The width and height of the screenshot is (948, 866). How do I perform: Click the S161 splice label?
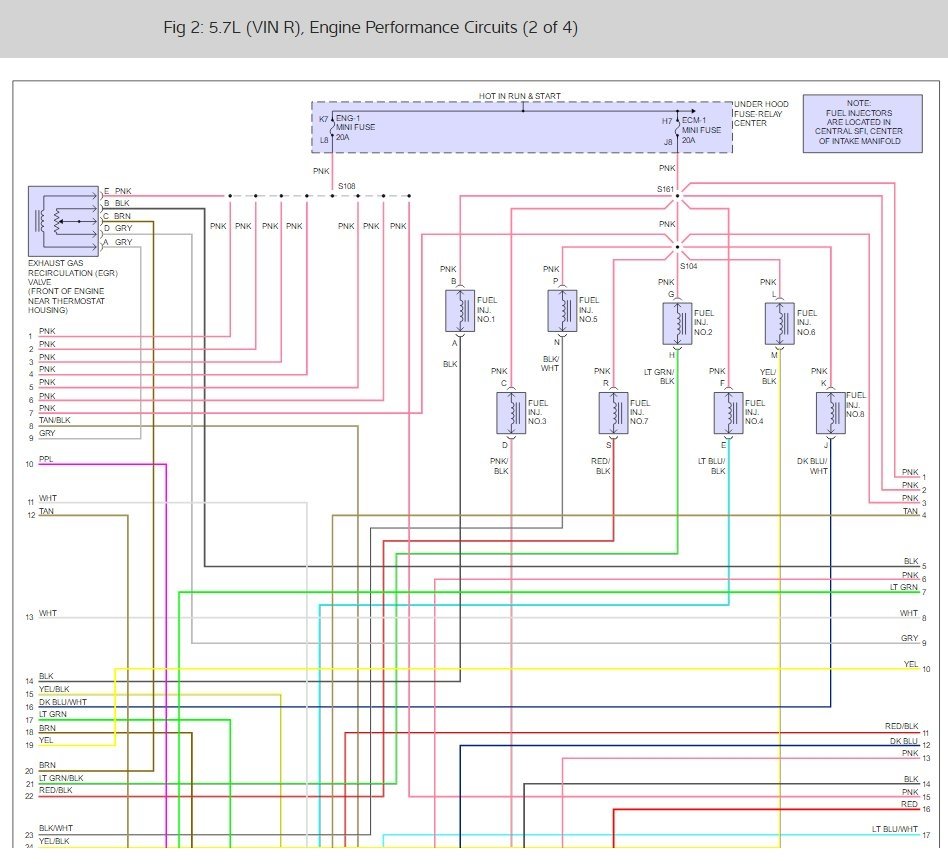click(665, 189)
